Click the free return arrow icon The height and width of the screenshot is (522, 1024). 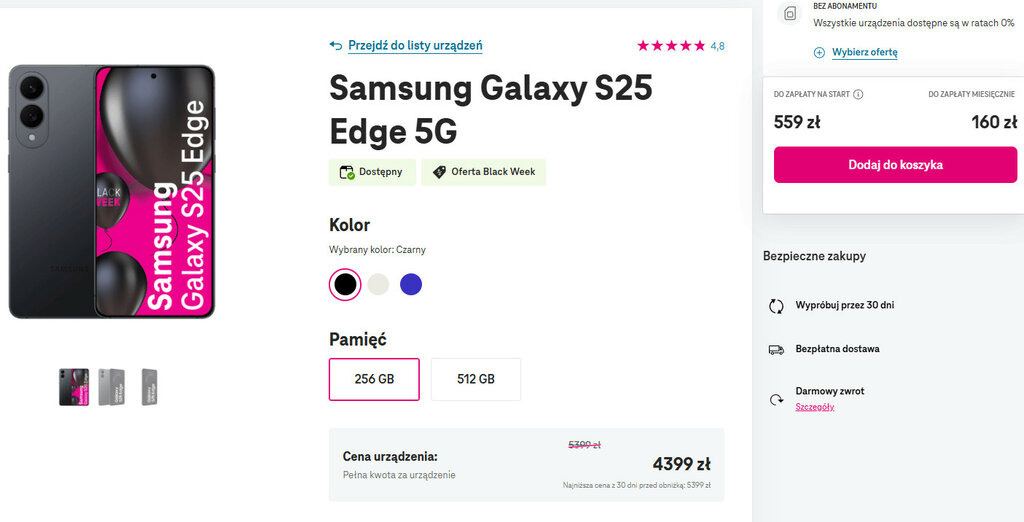(x=776, y=399)
